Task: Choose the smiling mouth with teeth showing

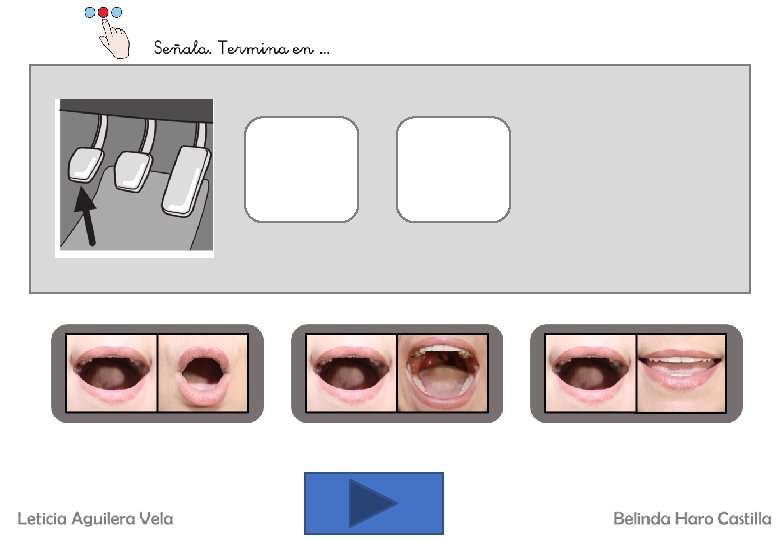Action: pyautogui.click(x=681, y=373)
